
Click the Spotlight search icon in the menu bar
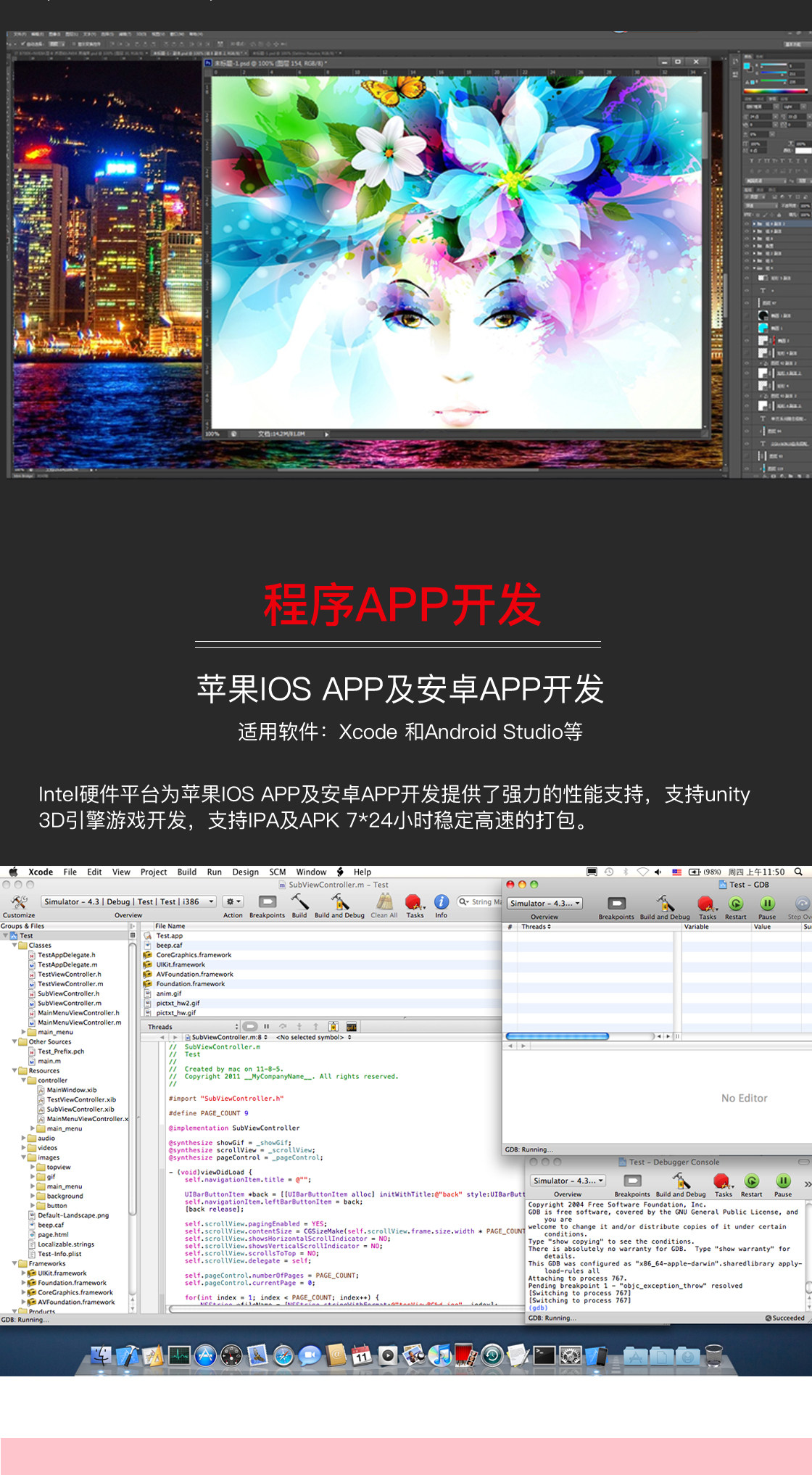tap(798, 872)
